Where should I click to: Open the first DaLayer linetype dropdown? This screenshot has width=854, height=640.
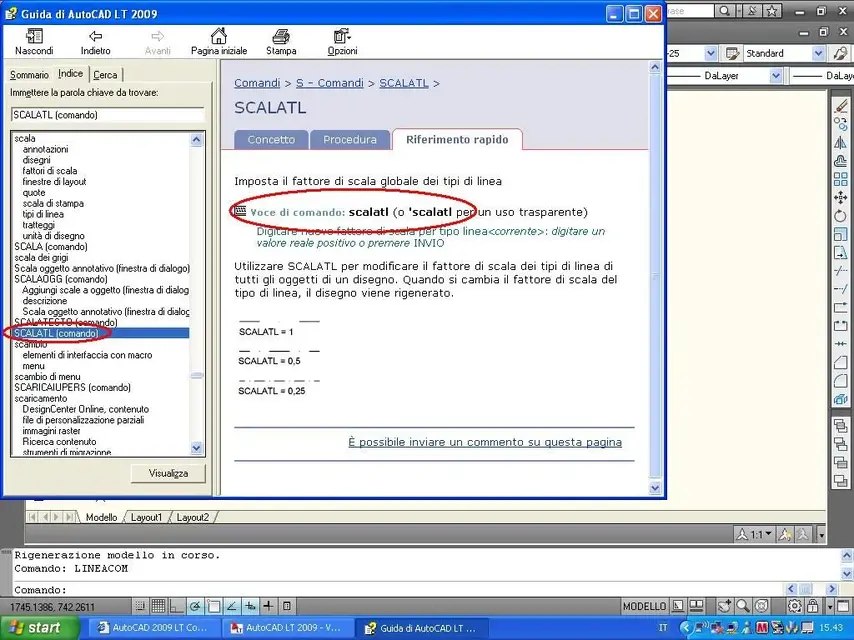pyautogui.click(x=776, y=76)
